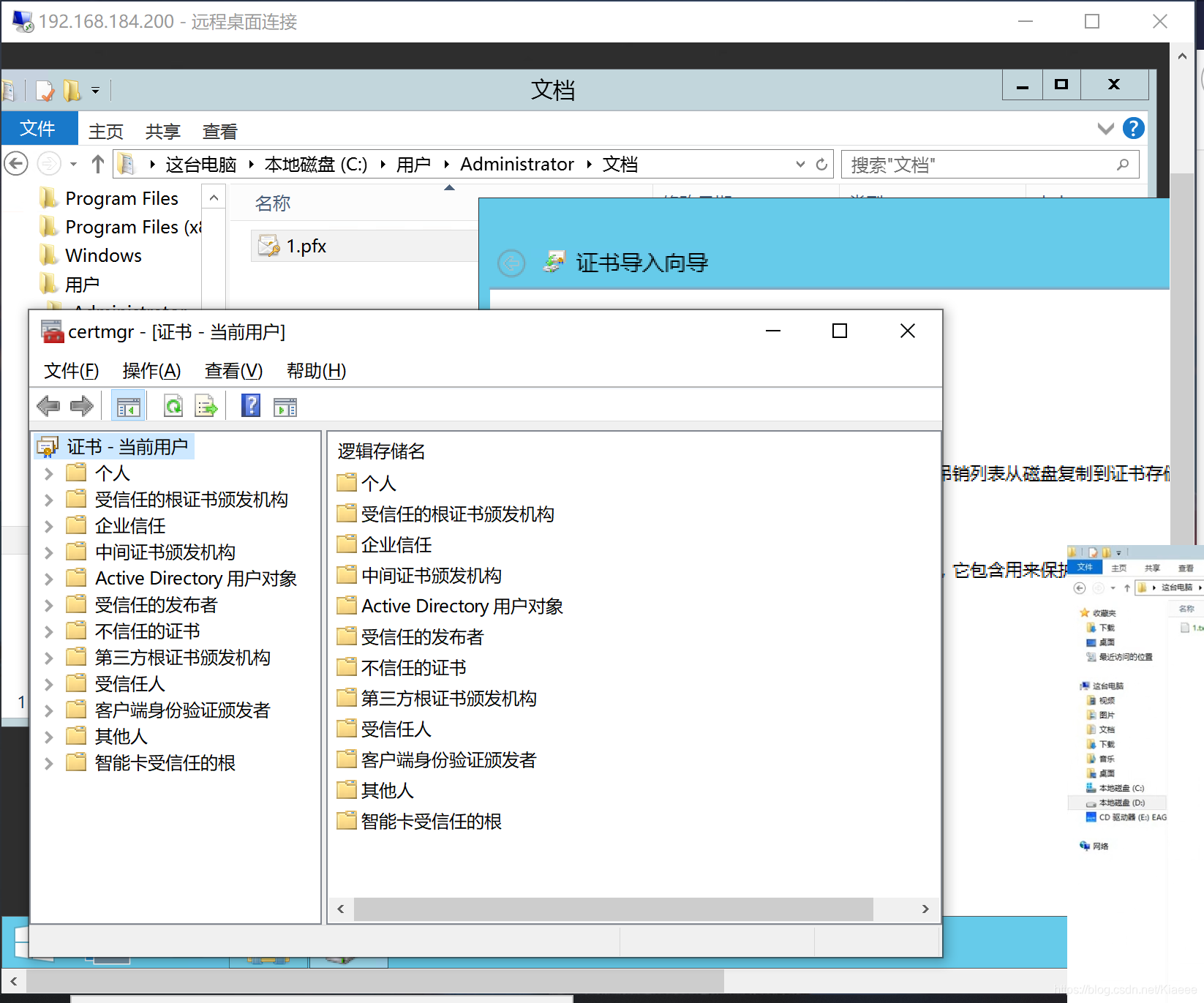Select 证书 - 当前用户 root node

pyautogui.click(x=116, y=447)
